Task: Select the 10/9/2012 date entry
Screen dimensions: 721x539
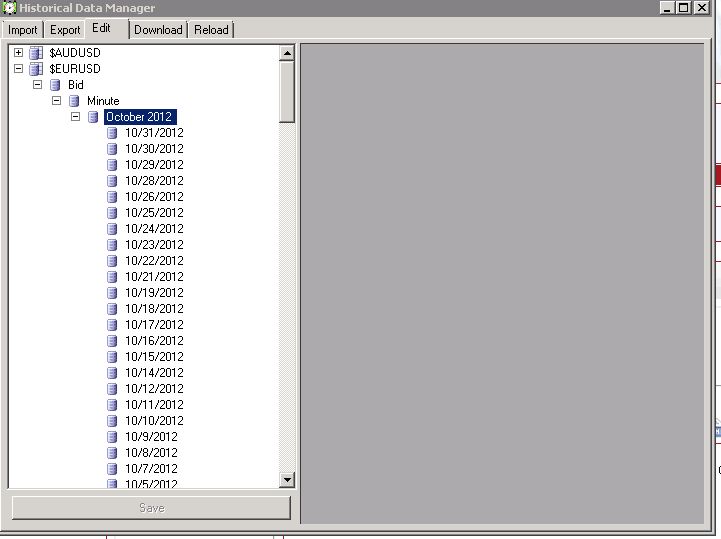Action: pyautogui.click(x=151, y=436)
